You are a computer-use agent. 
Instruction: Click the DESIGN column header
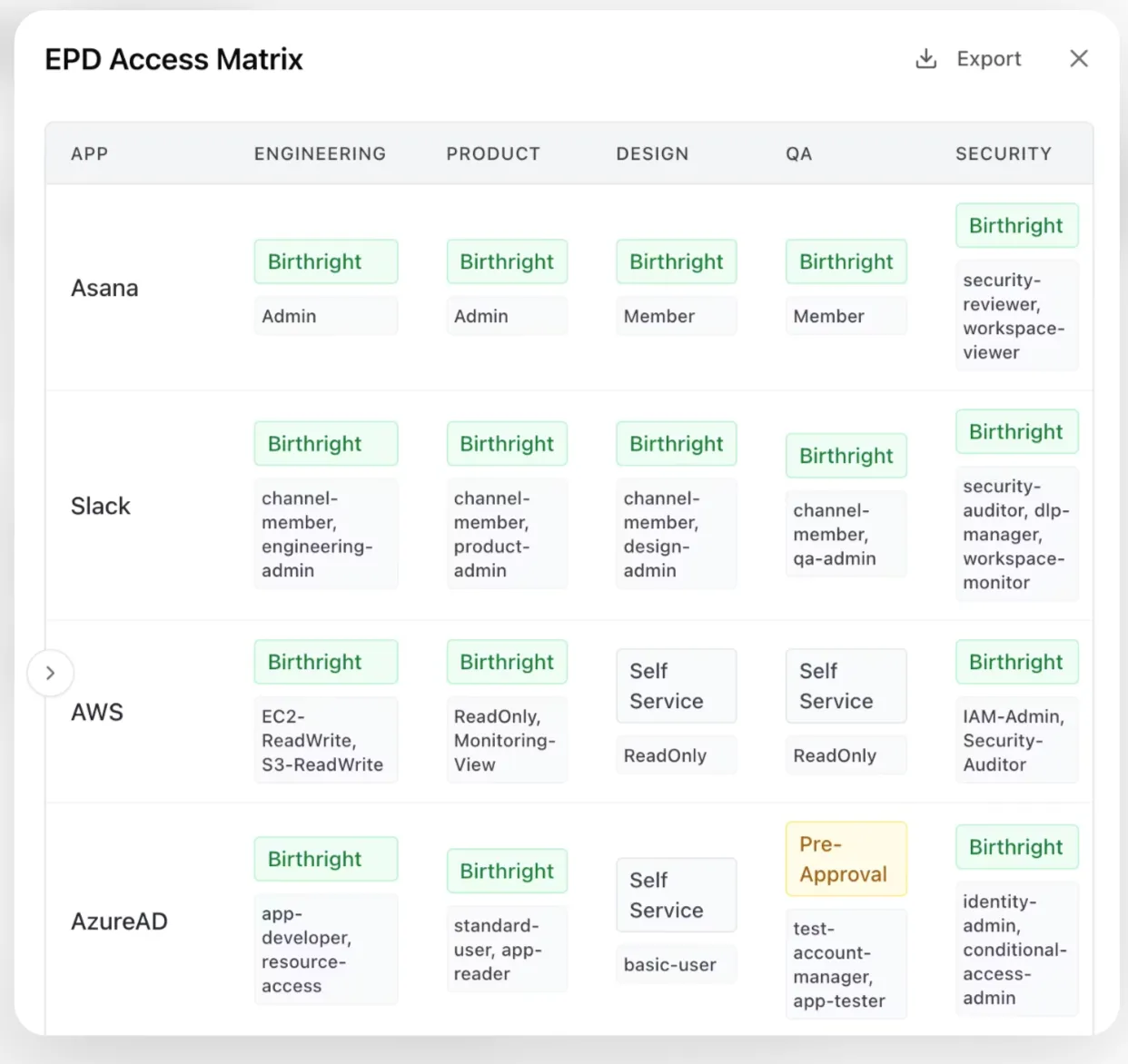[652, 153]
